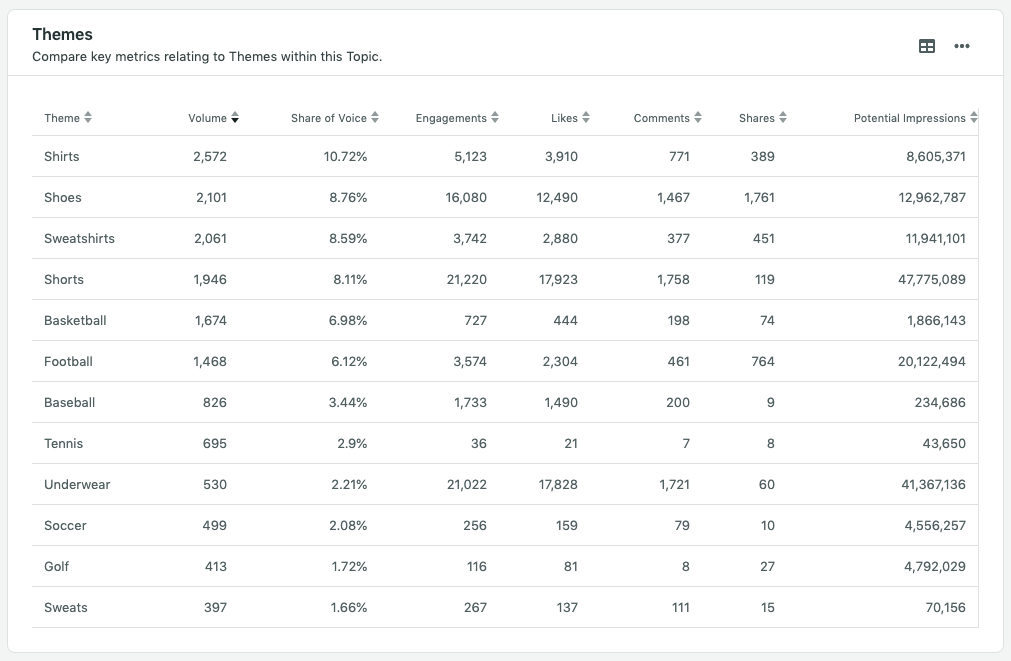Select the Underwear theme row name
1011x661 pixels.
click(77, 484)
